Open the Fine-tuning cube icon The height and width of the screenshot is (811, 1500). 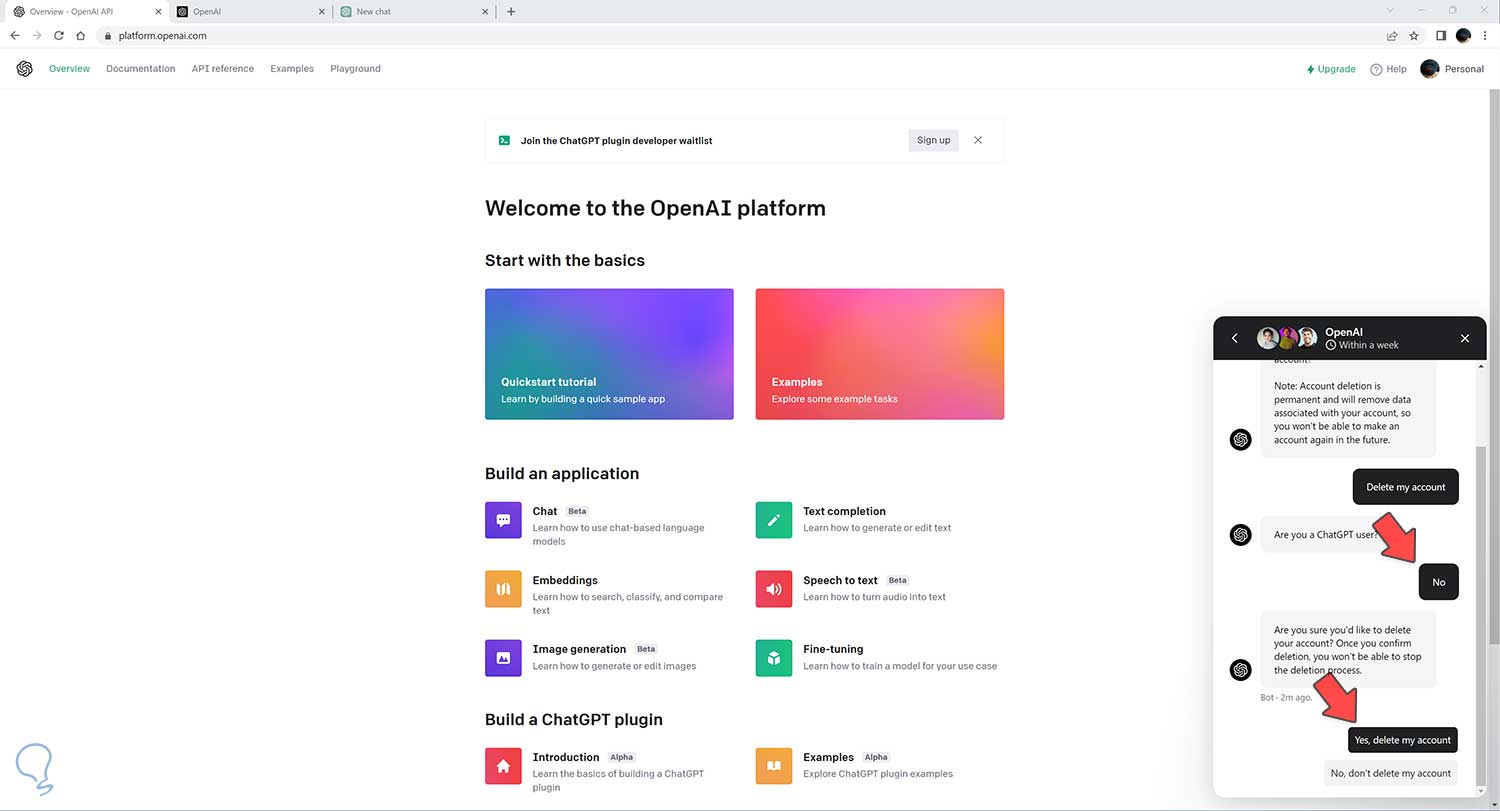pyautogui.click(x=774, y=658)
